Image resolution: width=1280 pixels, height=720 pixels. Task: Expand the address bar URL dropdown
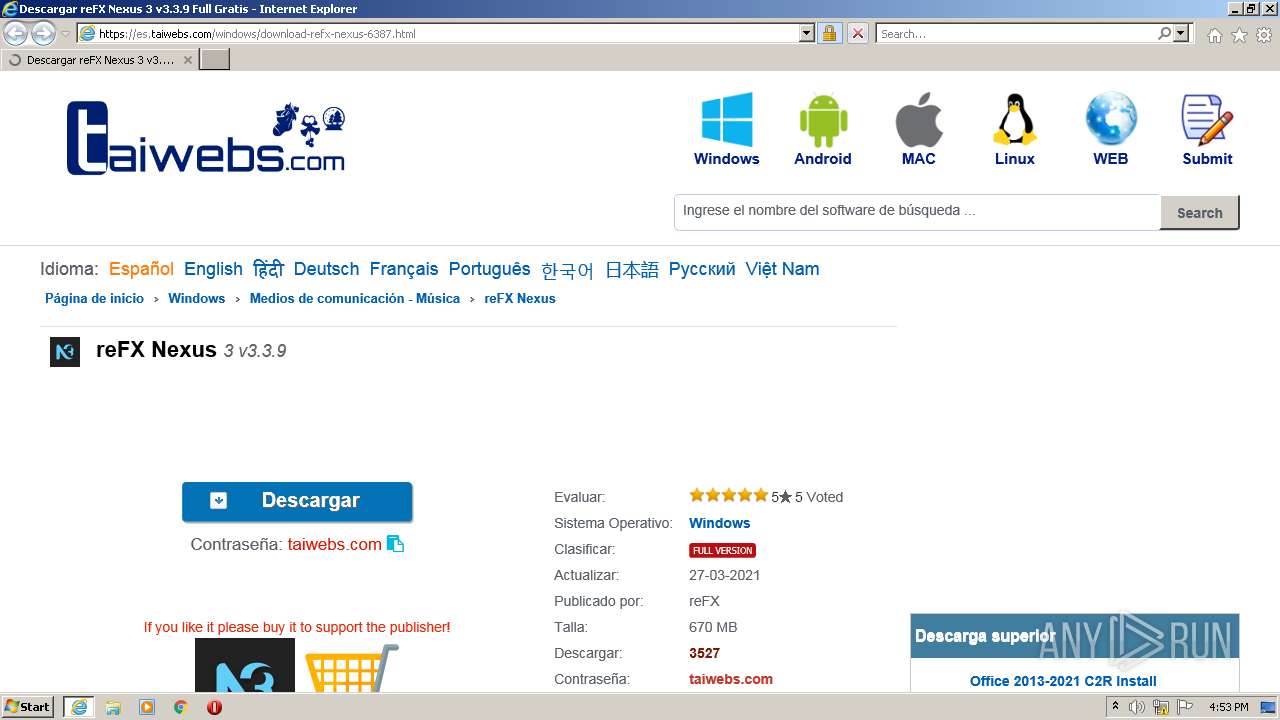807,33
